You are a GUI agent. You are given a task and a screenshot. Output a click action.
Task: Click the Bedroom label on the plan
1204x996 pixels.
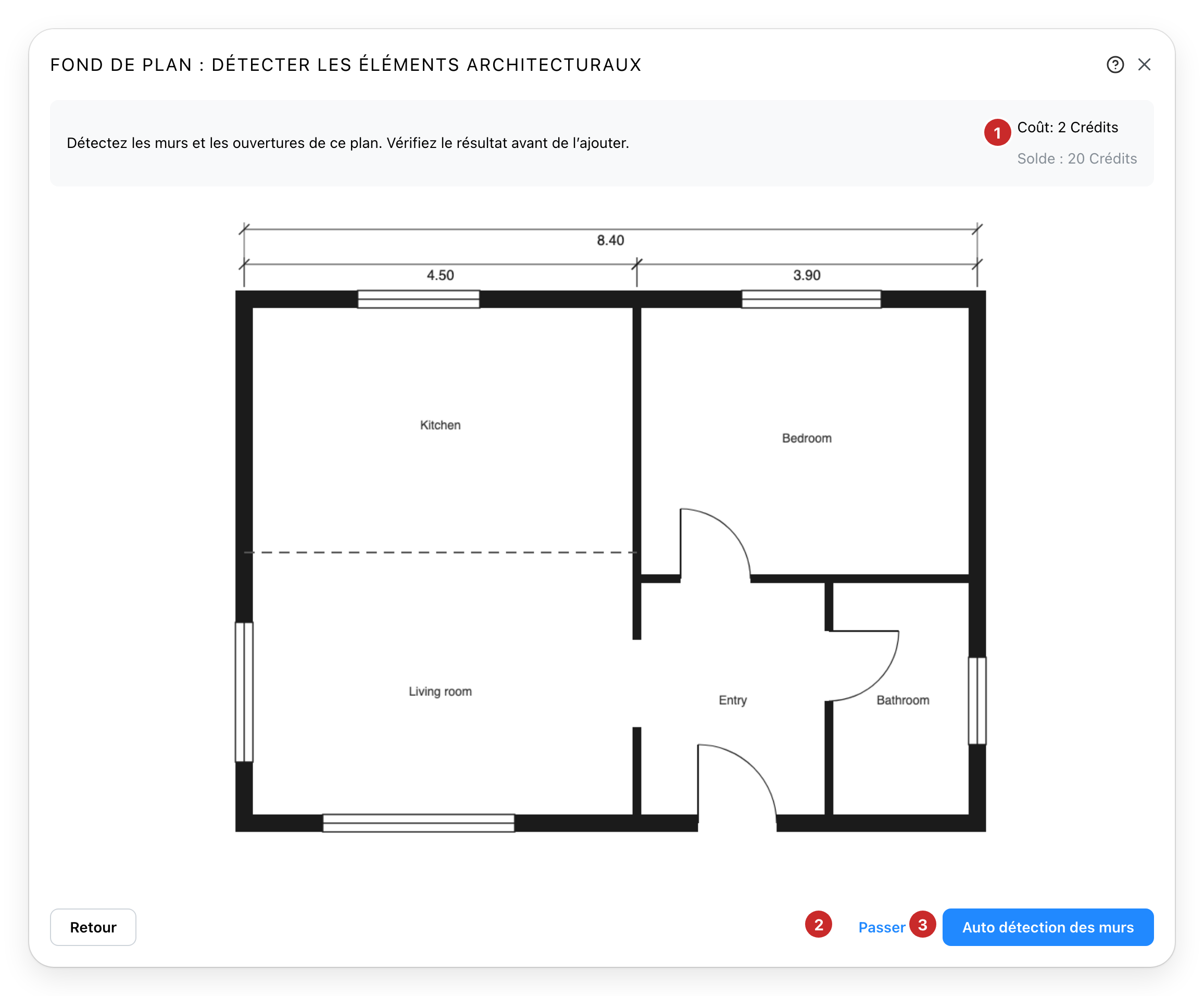tap(806, 438)
